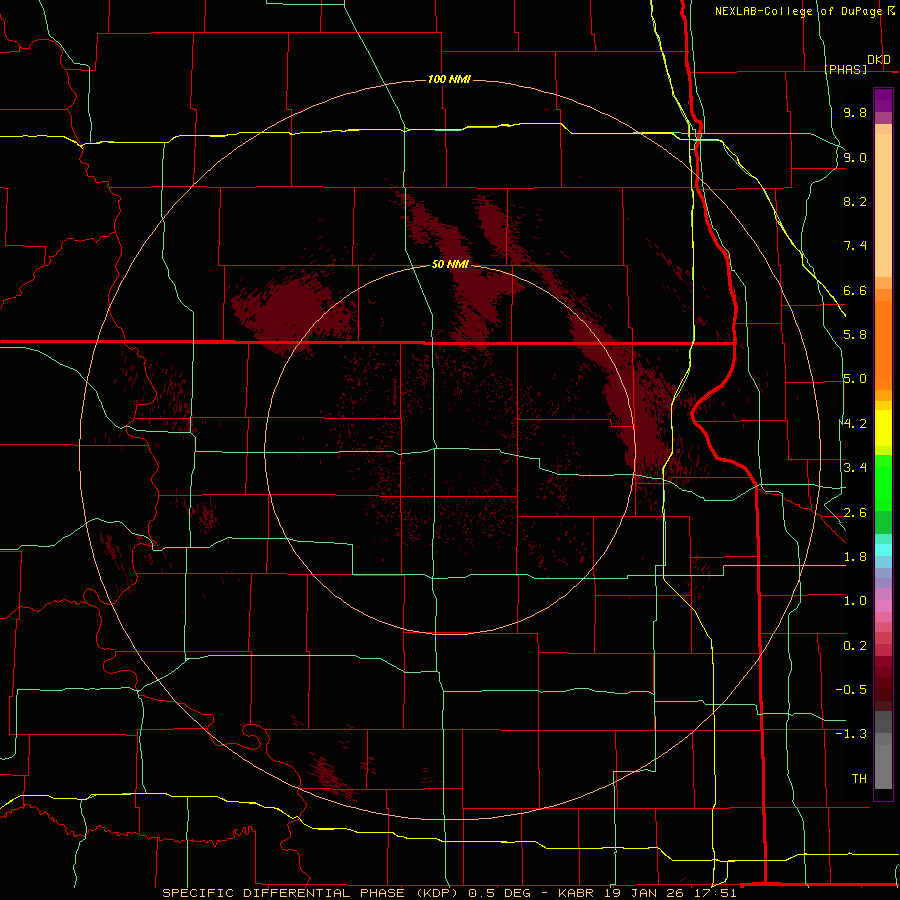Click the NEXLAB-College of DuPage credit text
The height and width of the screenshot is (900, 900).
(x=800, y=11)
